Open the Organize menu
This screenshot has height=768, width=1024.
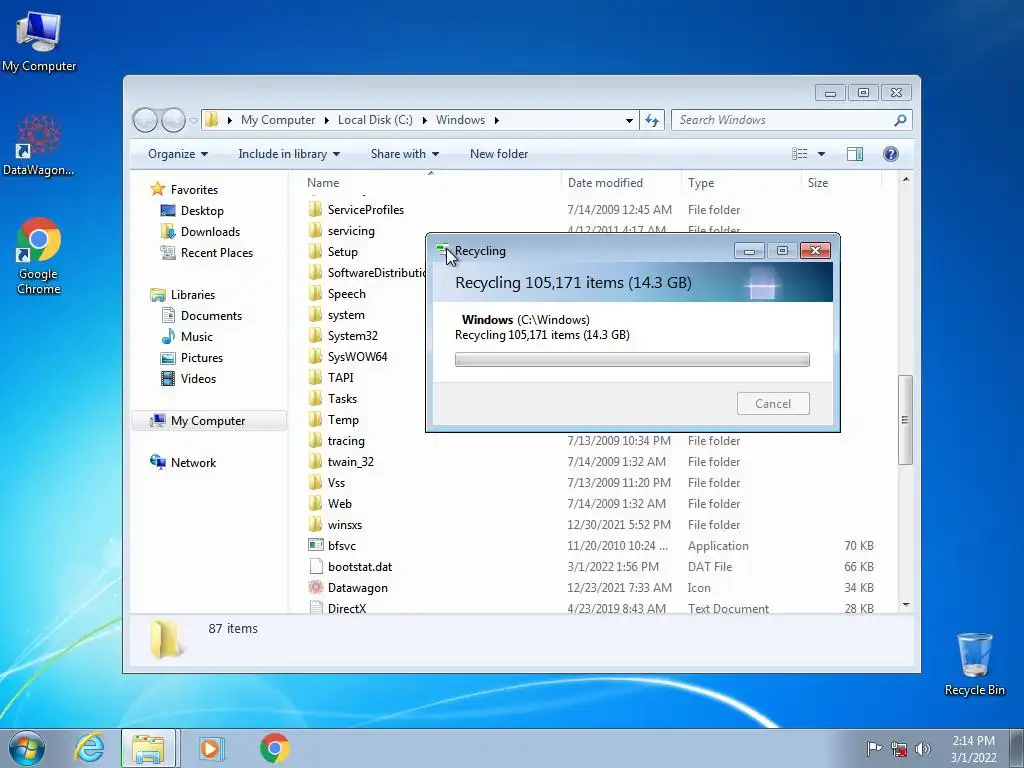(x=178, y=153)
